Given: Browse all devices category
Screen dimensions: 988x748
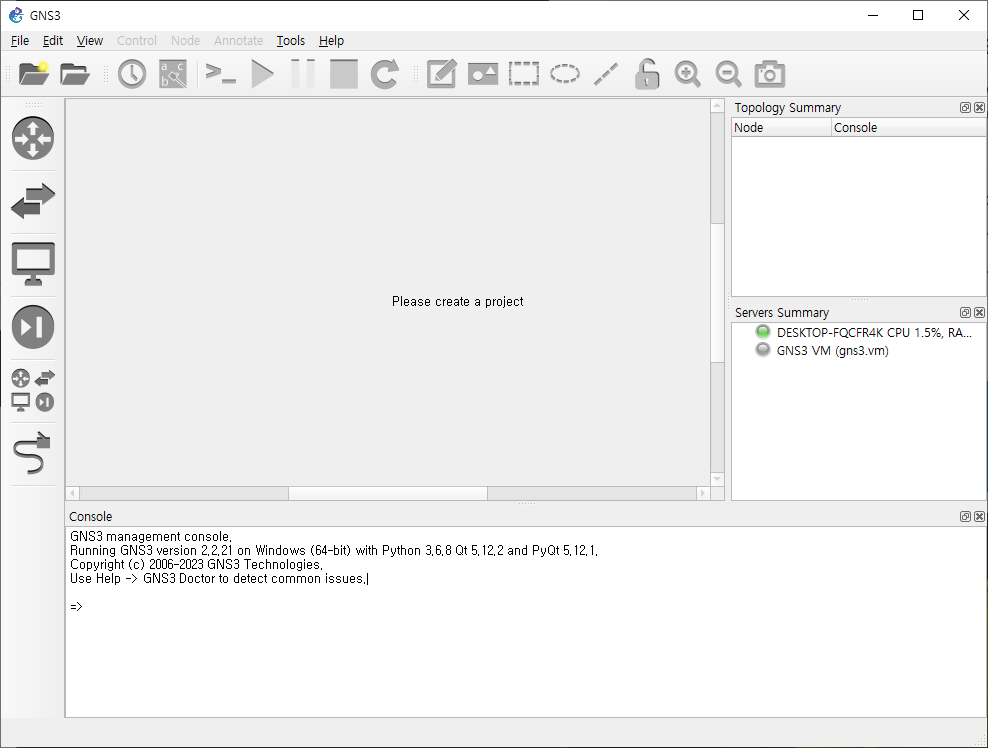Looking at the screenshot, I should pyautogui.click(x=33, y=390).
